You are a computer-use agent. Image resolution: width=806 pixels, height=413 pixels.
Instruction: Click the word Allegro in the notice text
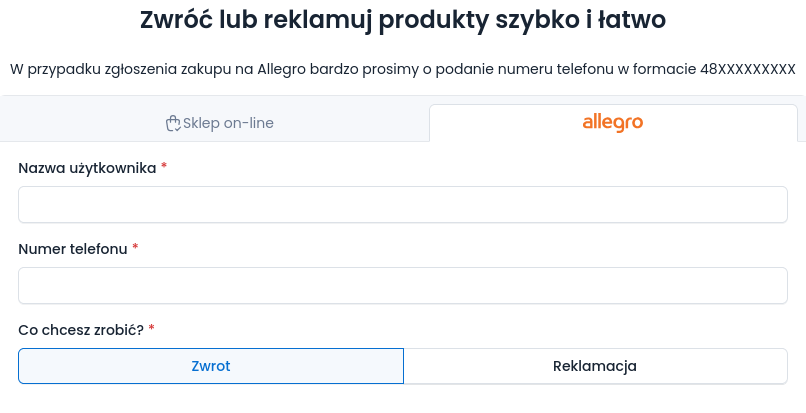click(284, 69)
